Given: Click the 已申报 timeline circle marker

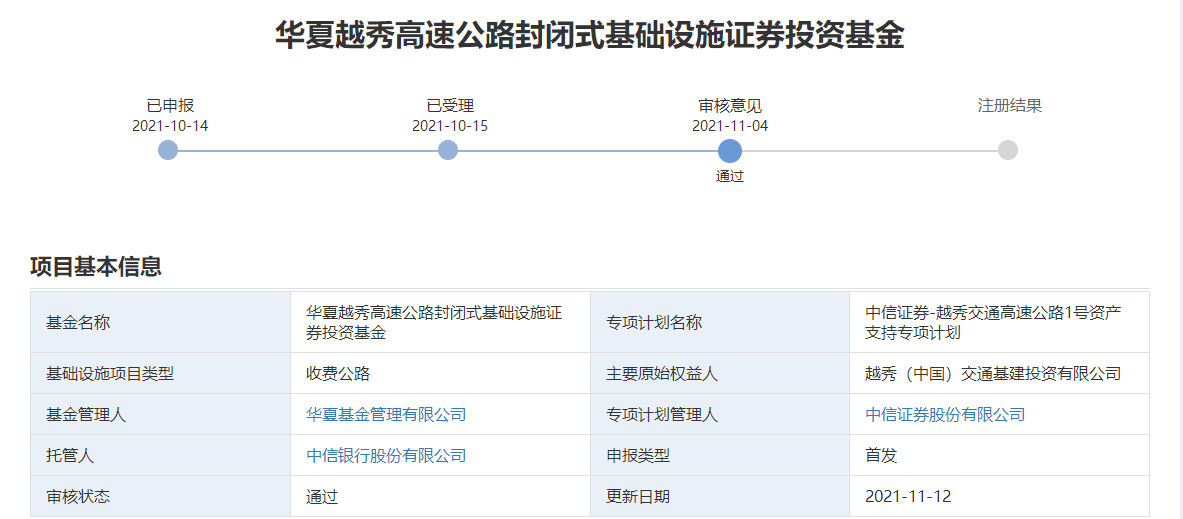Looking at the screenshot, I should 168,150.
